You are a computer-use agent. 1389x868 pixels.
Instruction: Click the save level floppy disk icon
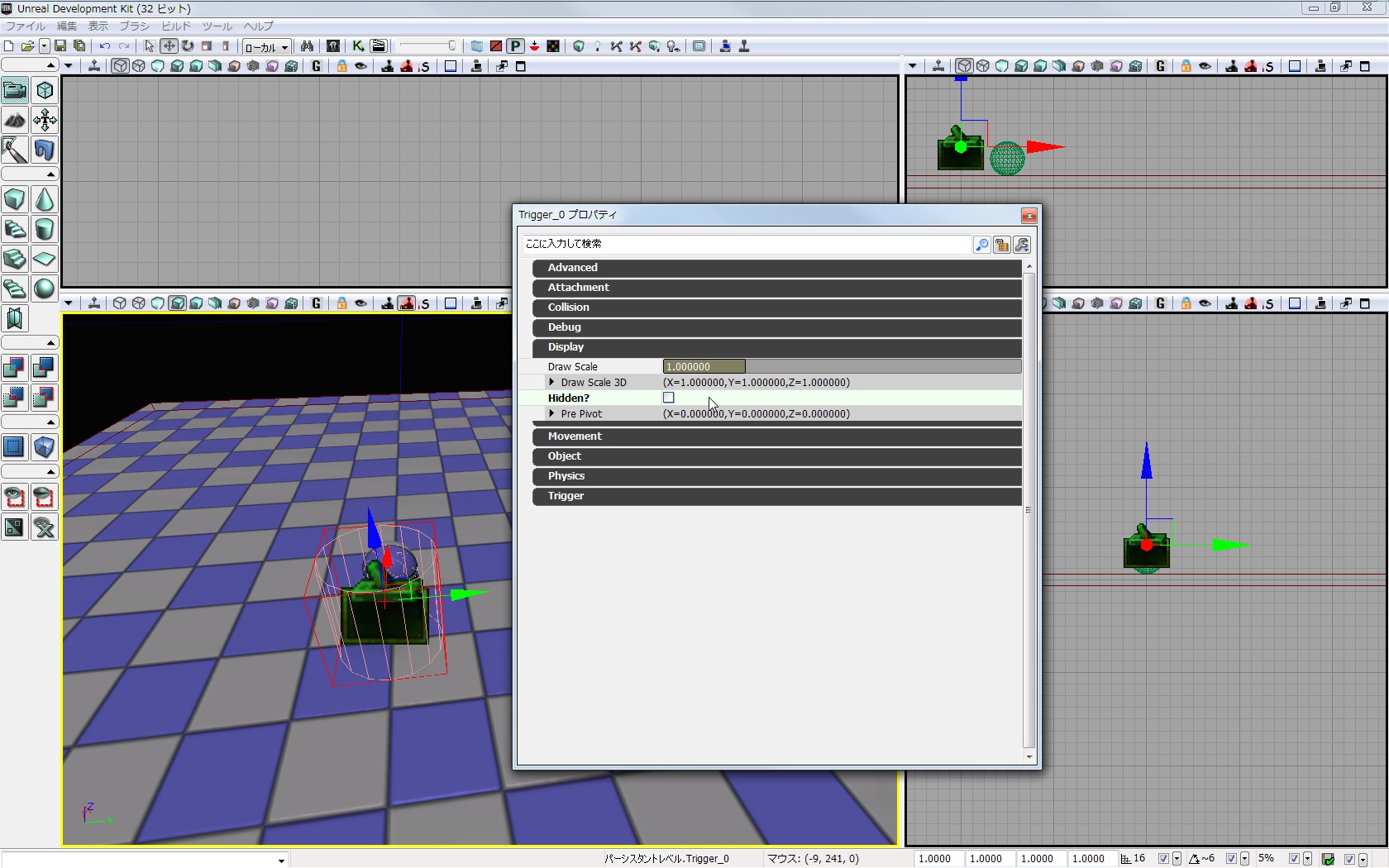pyautogui.click(x=60, y=46)
